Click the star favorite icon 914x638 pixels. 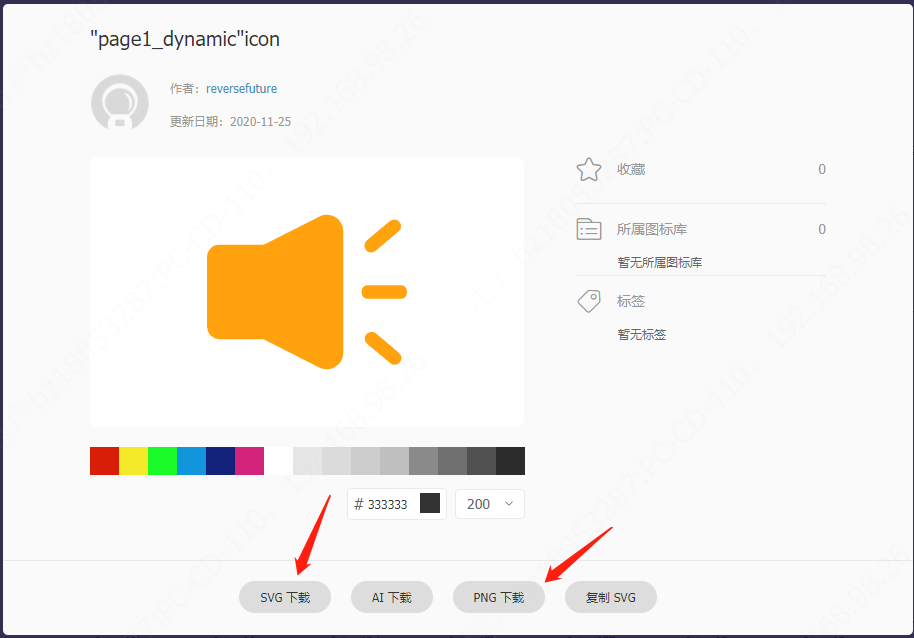point(589,169)
